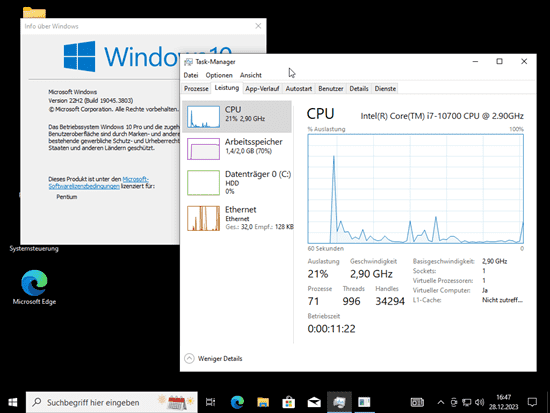Click the large CPU utilization graph
Image resolution: width=550 pixels, height=413 pixels.
click(416, 189)
